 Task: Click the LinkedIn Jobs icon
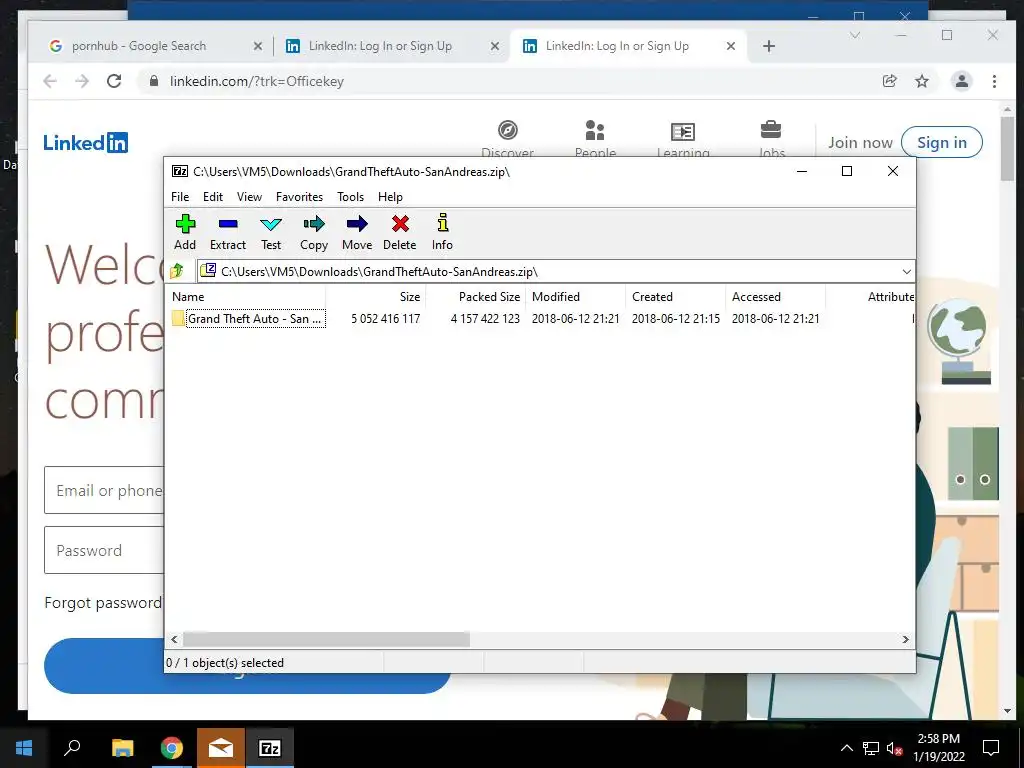771,130
